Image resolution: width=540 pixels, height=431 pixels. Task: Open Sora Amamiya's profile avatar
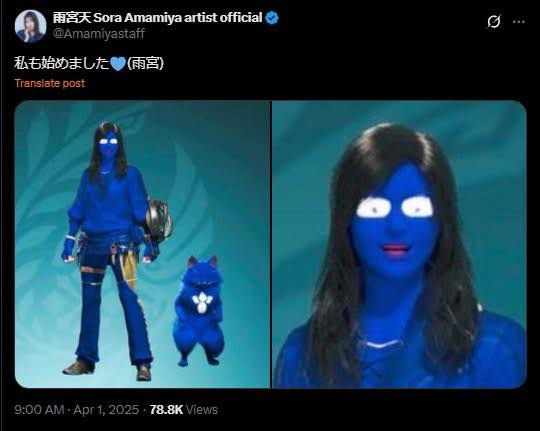pyautogui.click(x=30, y=26)
